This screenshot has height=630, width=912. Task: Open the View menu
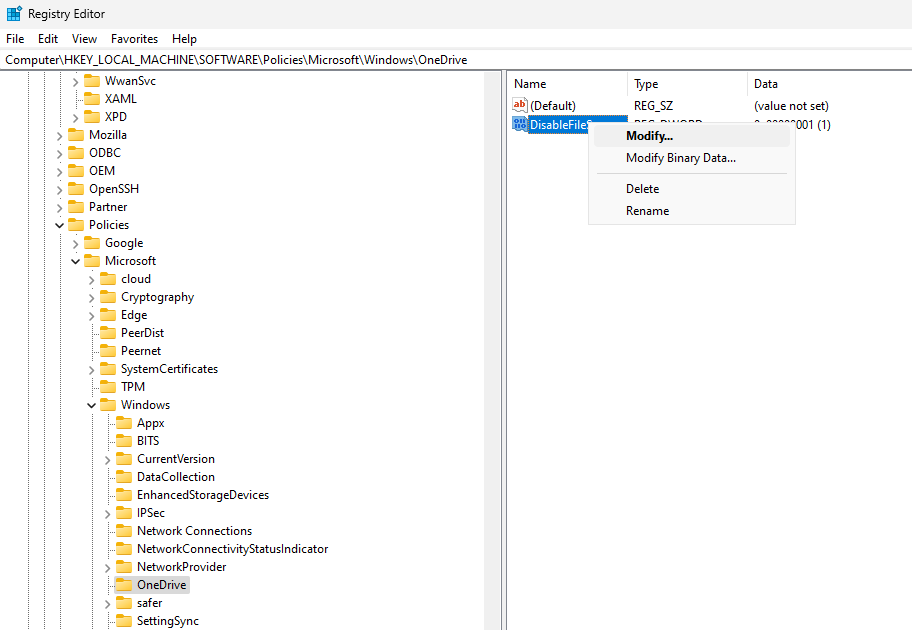click(84, 39)
